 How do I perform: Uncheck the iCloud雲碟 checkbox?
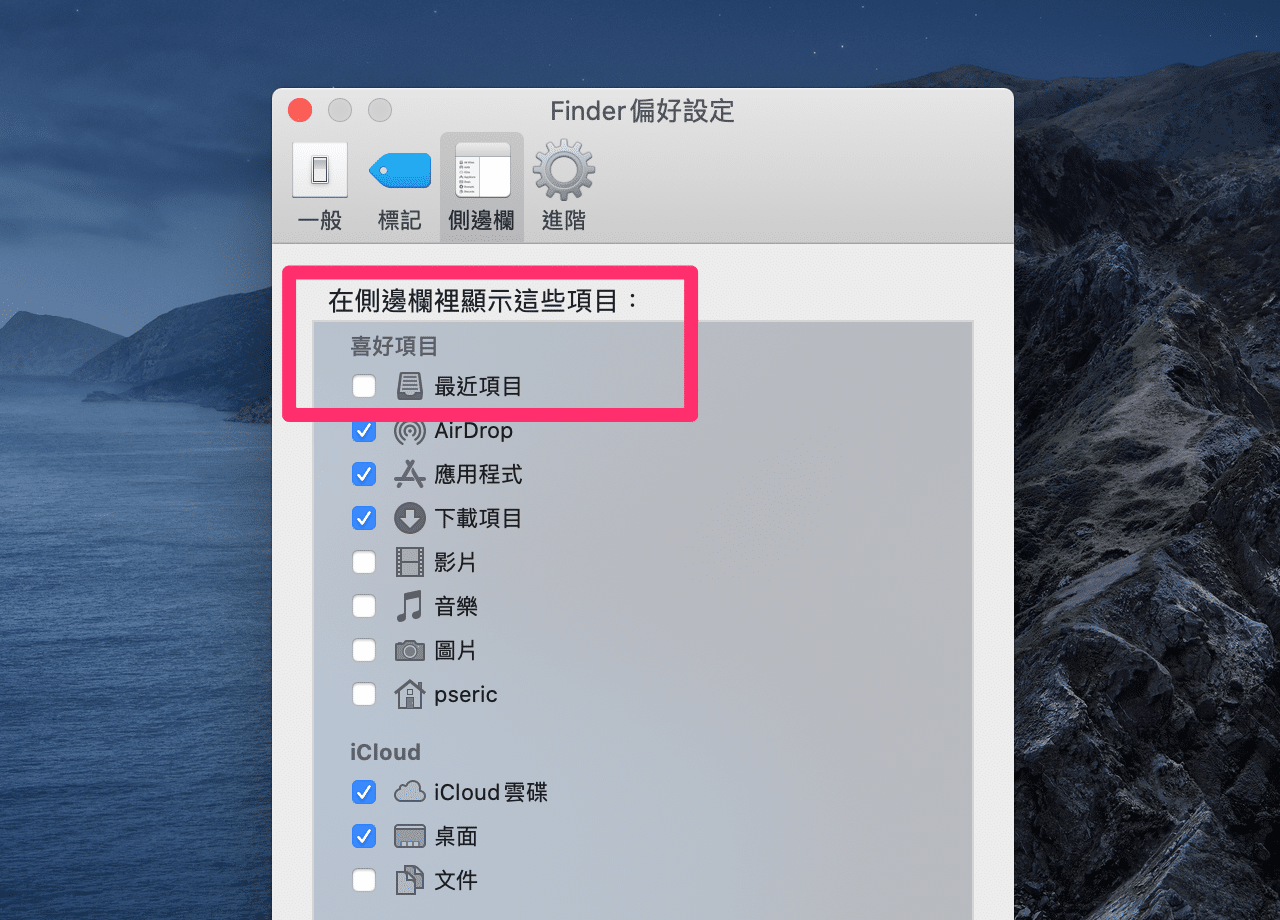(x=364, y=792)
